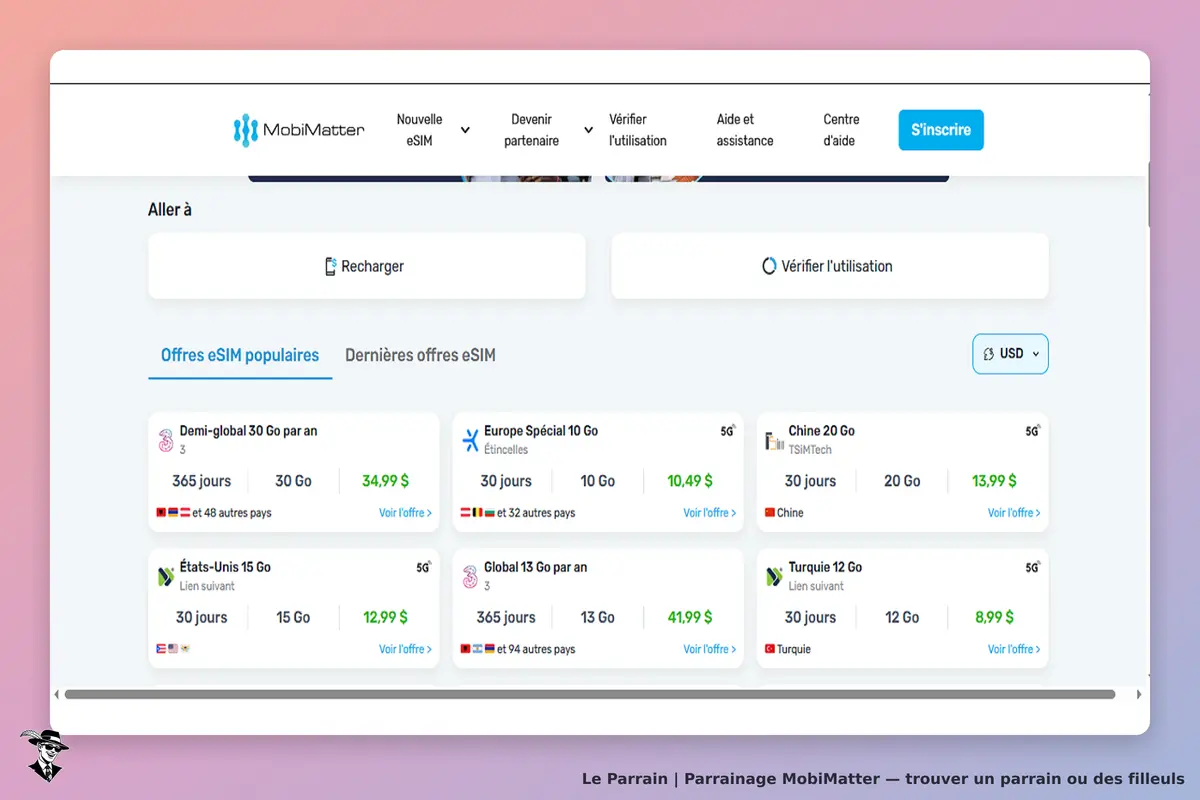Click the 5G badge on États-Unis 15 Go card
This screenshot has width=1200, height=800.
click(x=424, y=567)
